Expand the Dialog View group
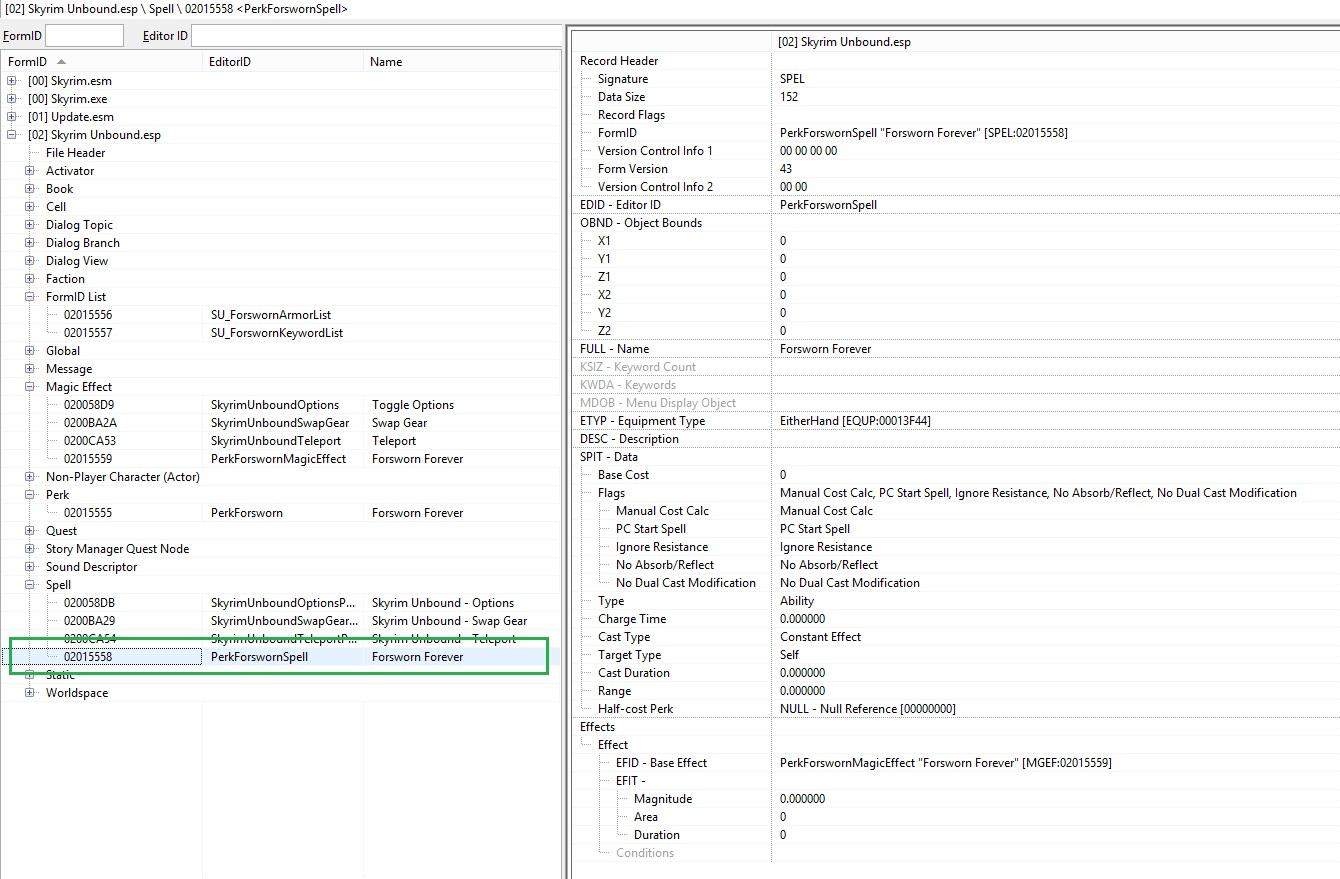 (x=30, y=261)
